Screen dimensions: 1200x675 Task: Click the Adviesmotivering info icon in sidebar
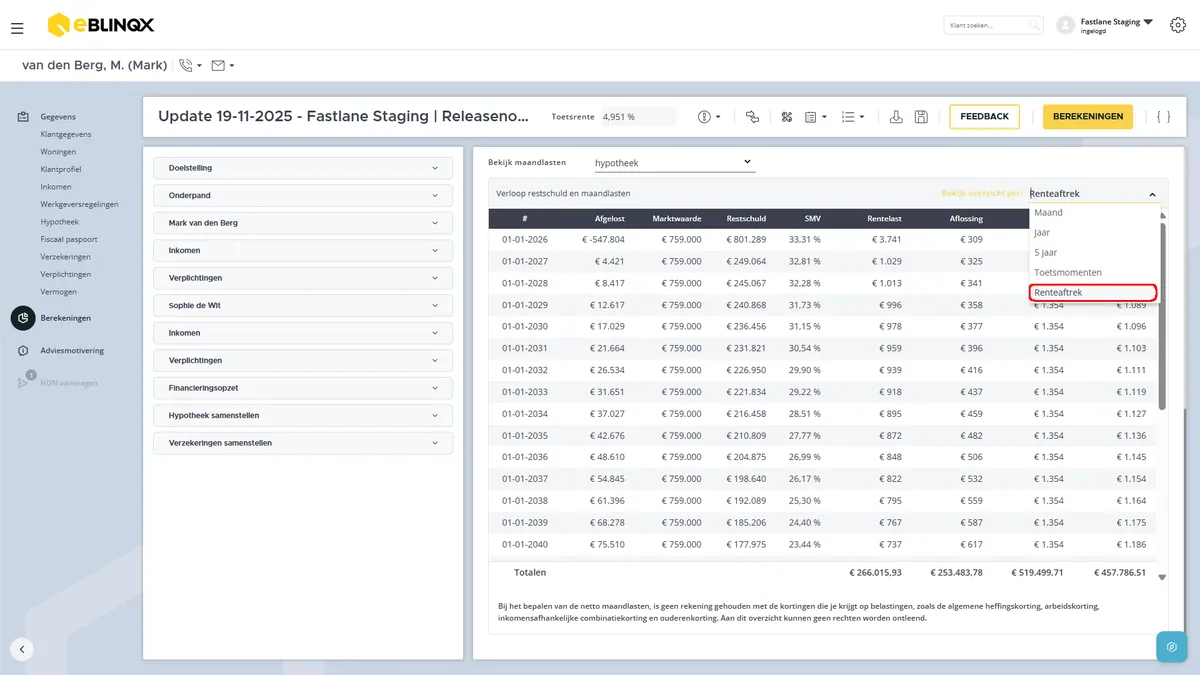pyautogui.click(x=23, y=351)
